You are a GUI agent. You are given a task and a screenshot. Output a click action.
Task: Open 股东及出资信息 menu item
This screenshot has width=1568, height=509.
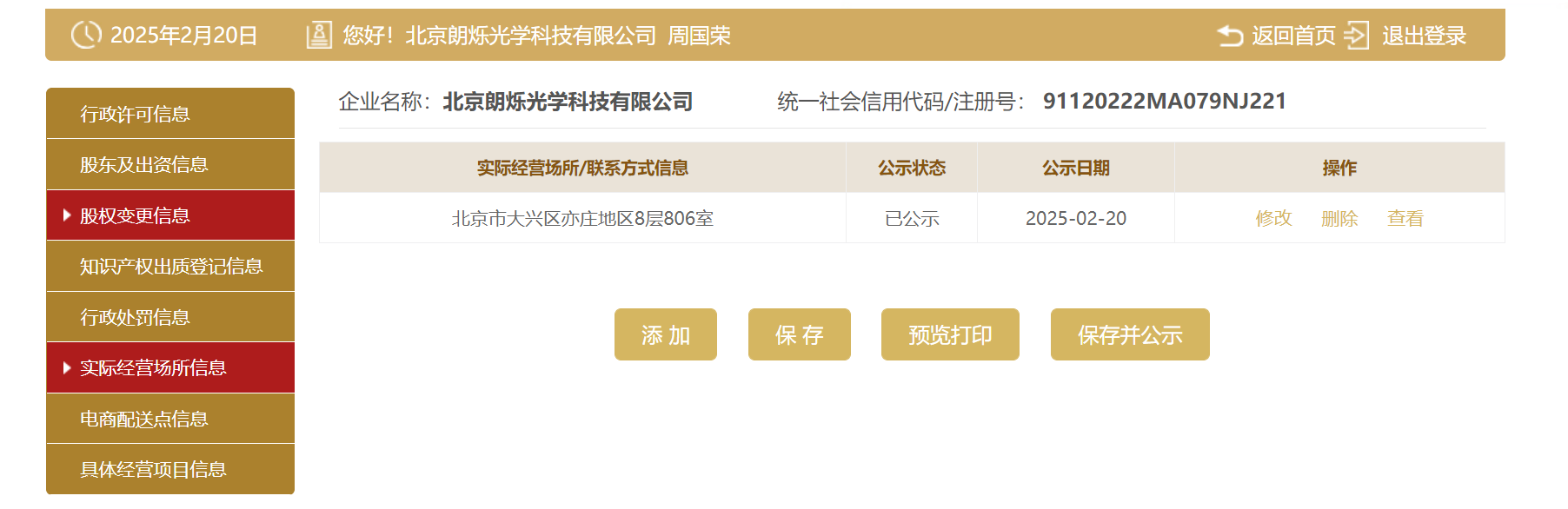pyautogui.click(x=170, y=165)
